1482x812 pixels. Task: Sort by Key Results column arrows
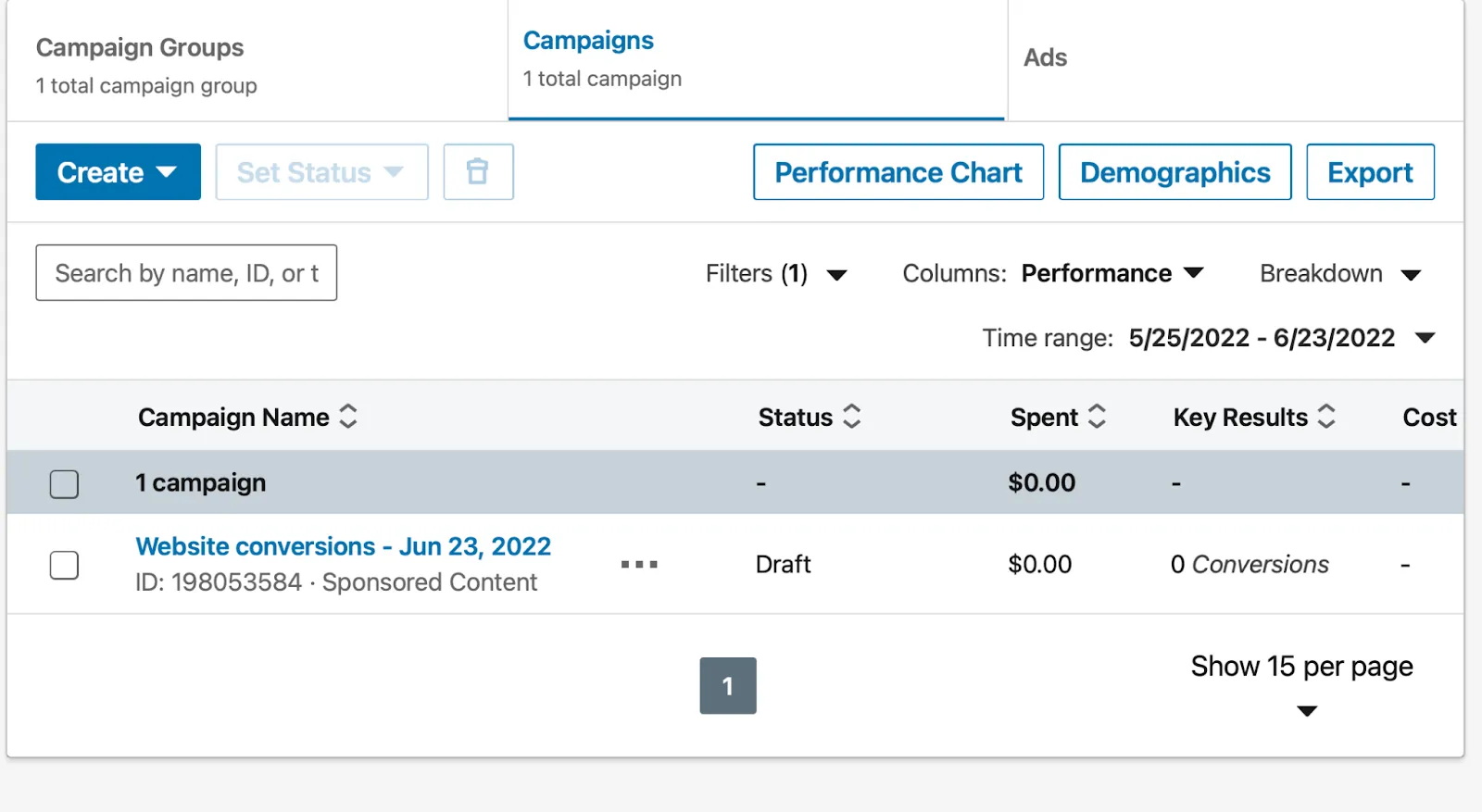tap(1326, 417)
